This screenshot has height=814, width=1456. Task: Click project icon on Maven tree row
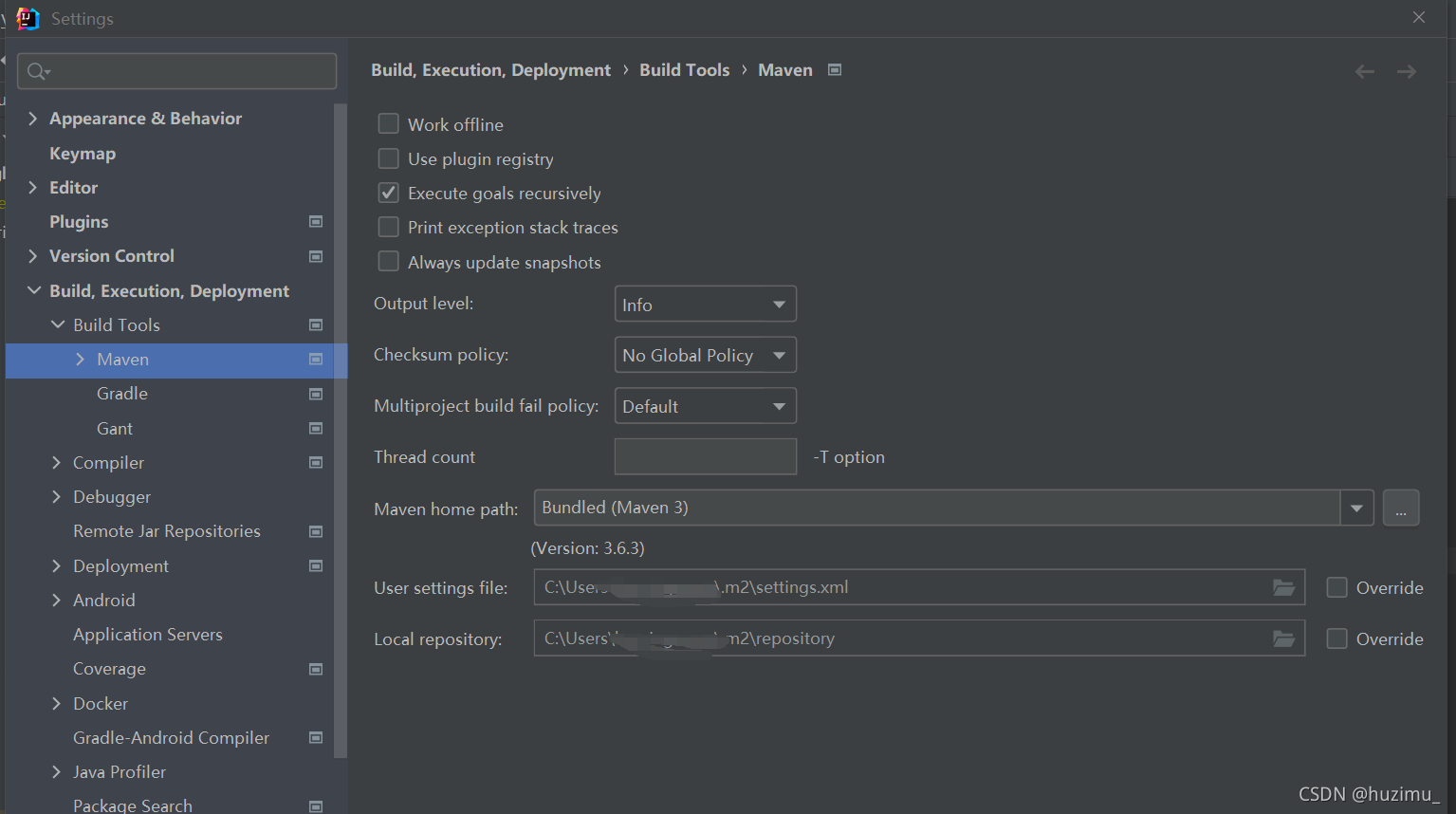tap(316, 359)
